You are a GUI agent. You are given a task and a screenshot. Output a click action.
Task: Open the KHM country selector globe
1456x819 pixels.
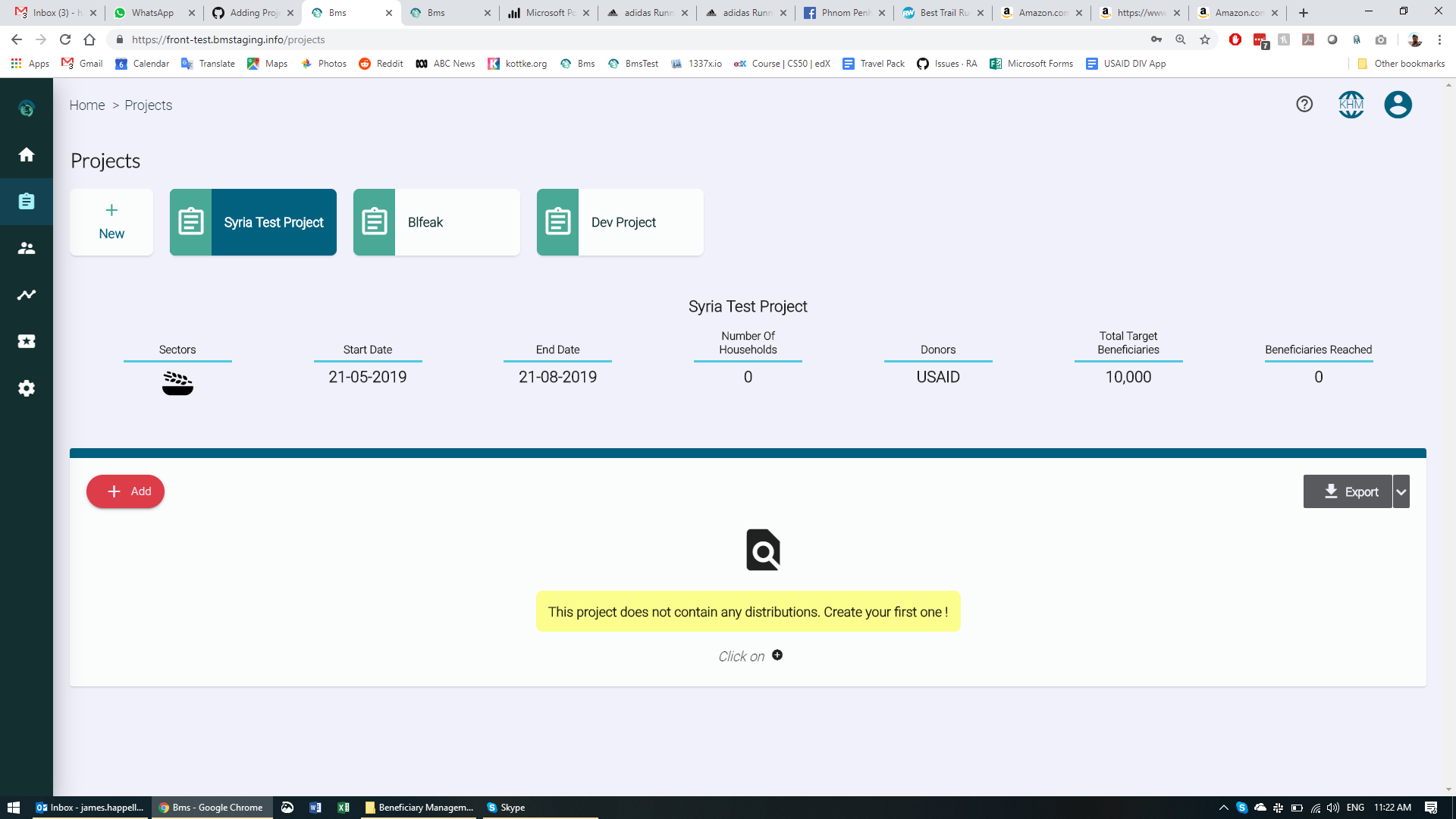(x=1351, y=105)
